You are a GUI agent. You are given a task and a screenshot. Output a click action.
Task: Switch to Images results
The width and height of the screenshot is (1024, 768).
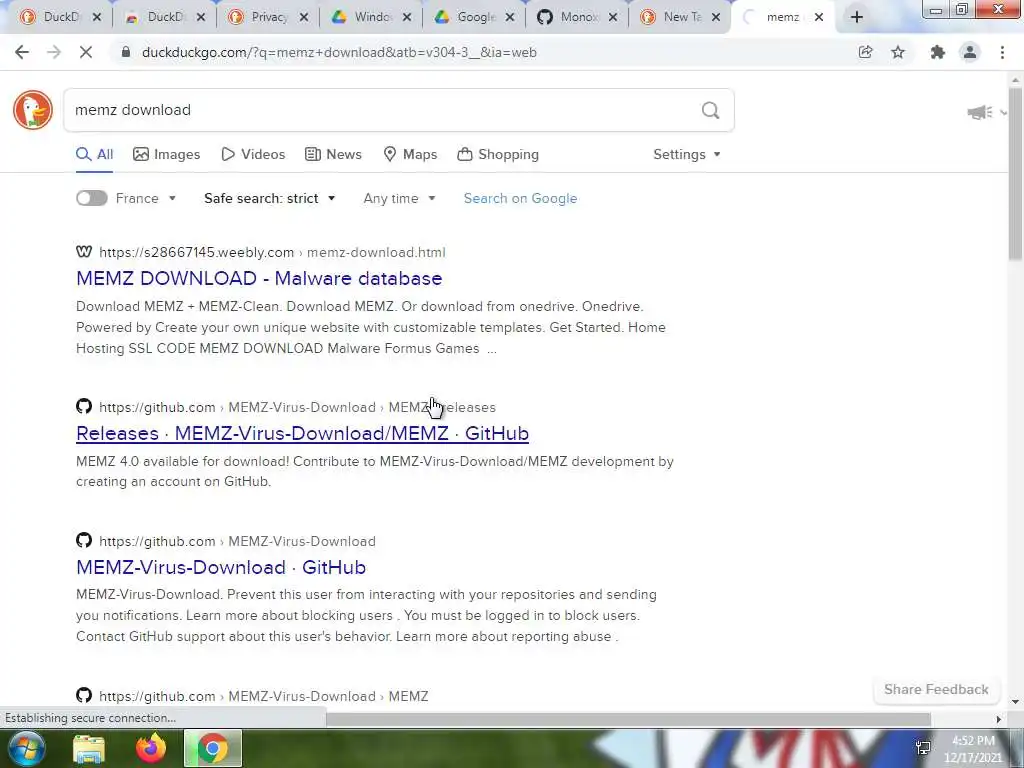(167, 154)
